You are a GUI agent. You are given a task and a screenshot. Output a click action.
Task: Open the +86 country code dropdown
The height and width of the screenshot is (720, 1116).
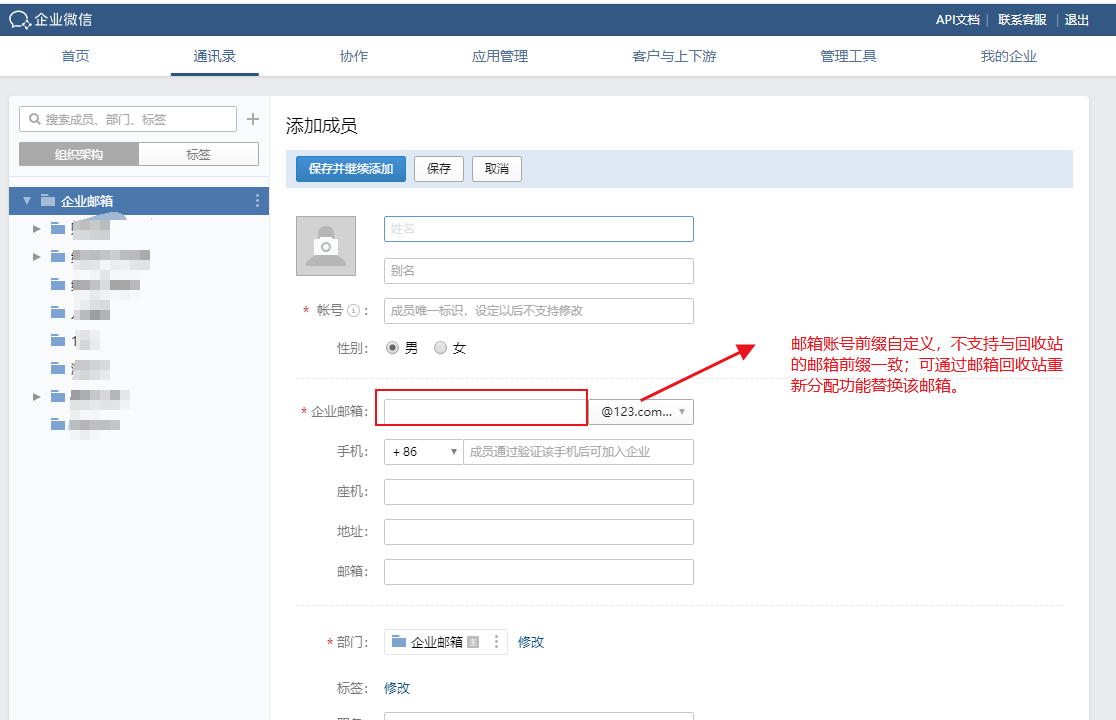click(423, 452)
